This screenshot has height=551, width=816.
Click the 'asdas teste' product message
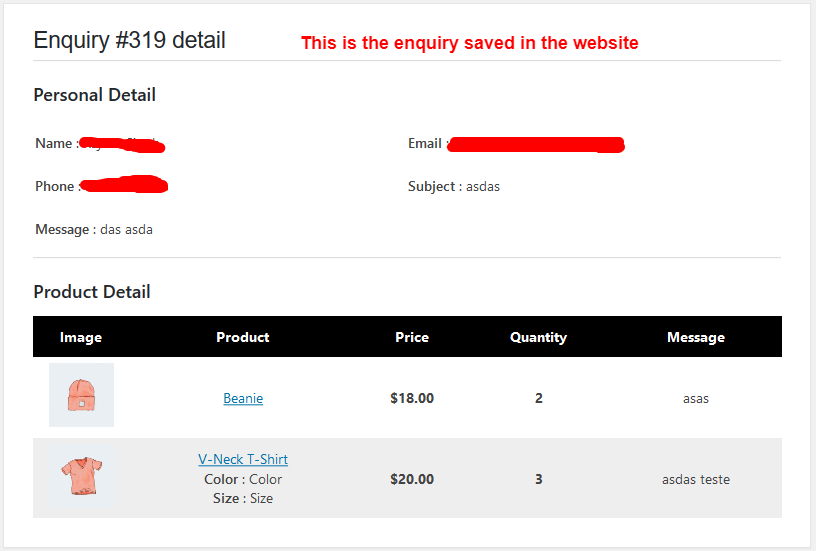[x=696, y=479]
